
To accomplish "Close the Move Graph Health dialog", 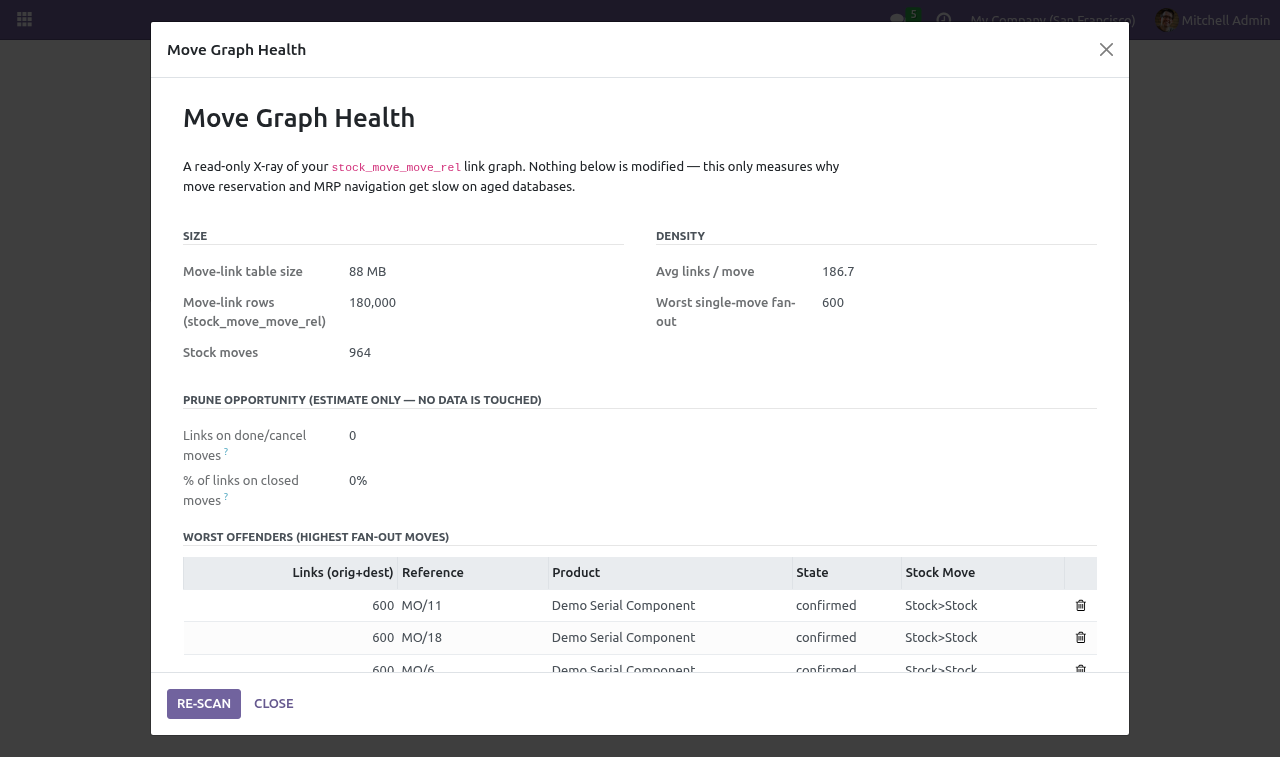I will tap(1106, 50).
